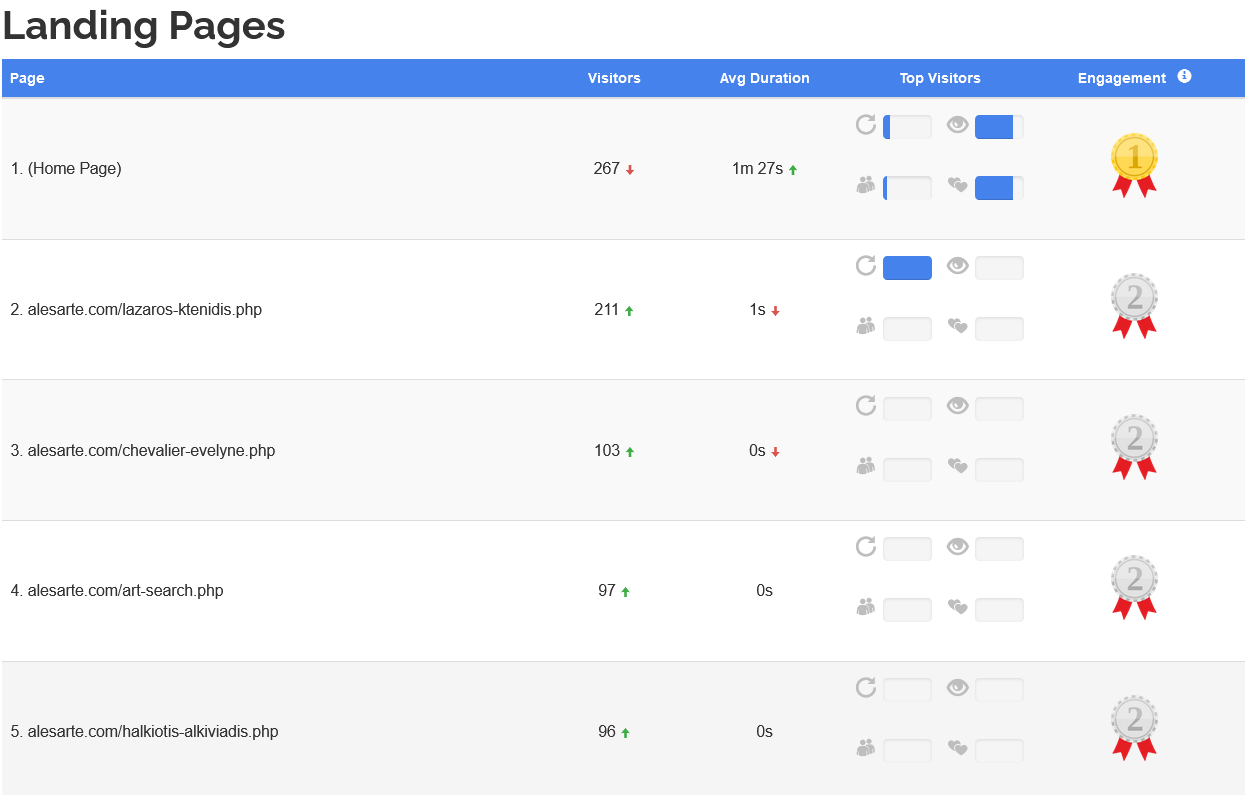Viewport: 1251px width, 795px height.
Task: Click the 267 visitors value for Home Page
Action: point(606,169)
